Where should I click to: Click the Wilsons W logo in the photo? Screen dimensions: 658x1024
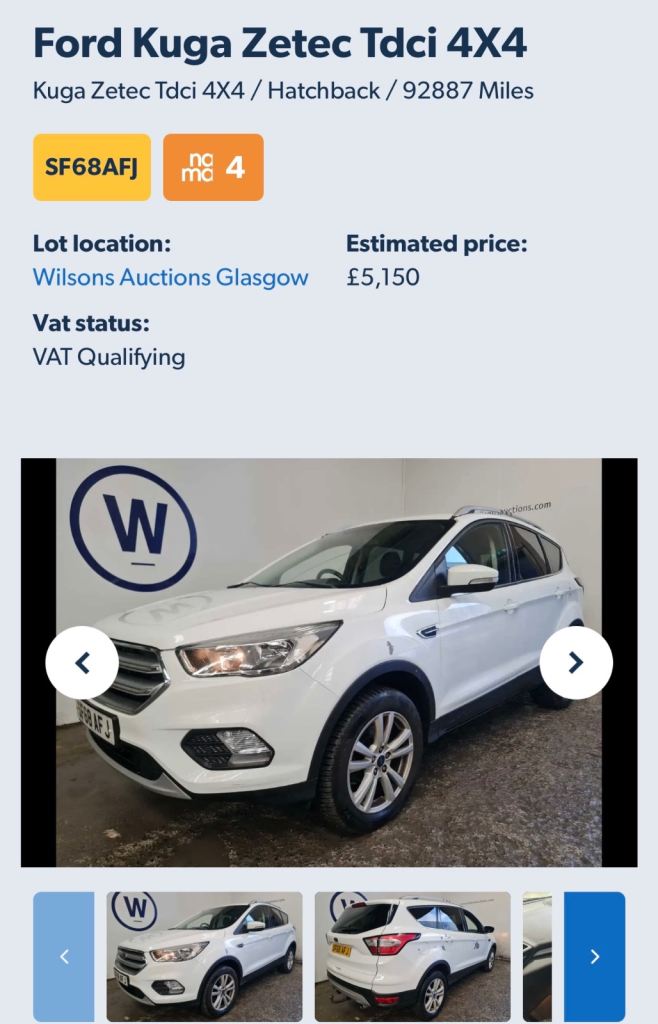click(133, 528)
